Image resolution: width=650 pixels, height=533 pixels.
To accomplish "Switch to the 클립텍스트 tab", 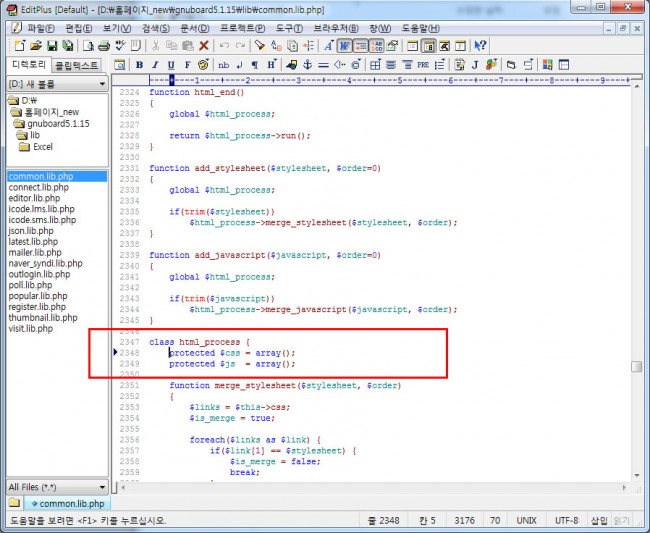I will point(77,65).
